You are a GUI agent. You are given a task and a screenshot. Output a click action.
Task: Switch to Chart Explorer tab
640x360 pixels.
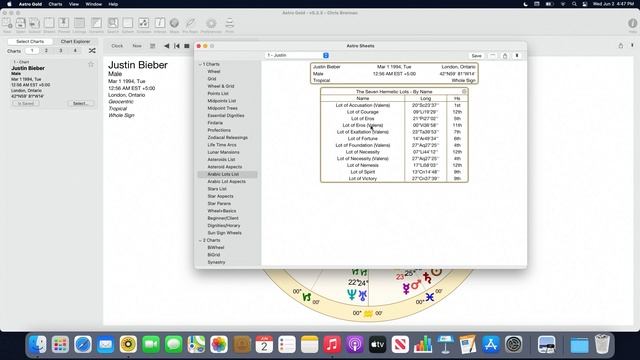[76, 42]
